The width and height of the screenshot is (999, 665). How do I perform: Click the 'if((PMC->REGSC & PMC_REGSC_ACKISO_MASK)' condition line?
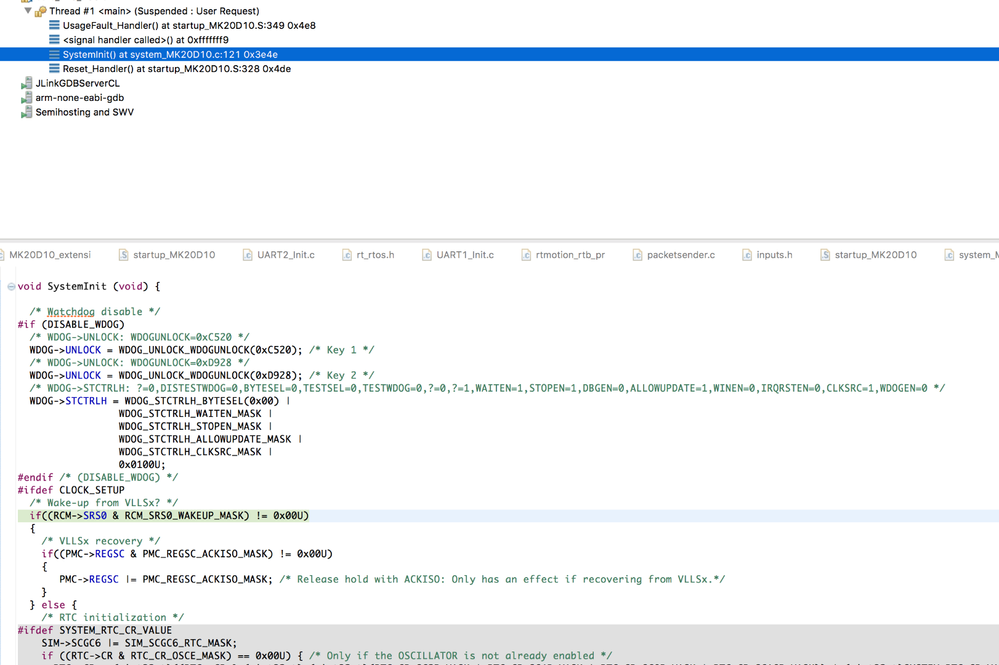(187, 554)
